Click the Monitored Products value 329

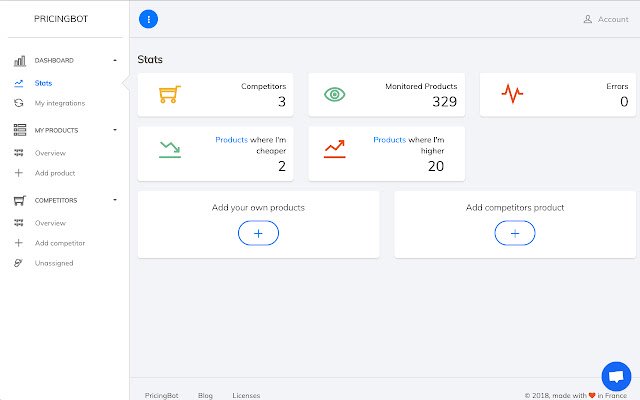coord(444,101)
